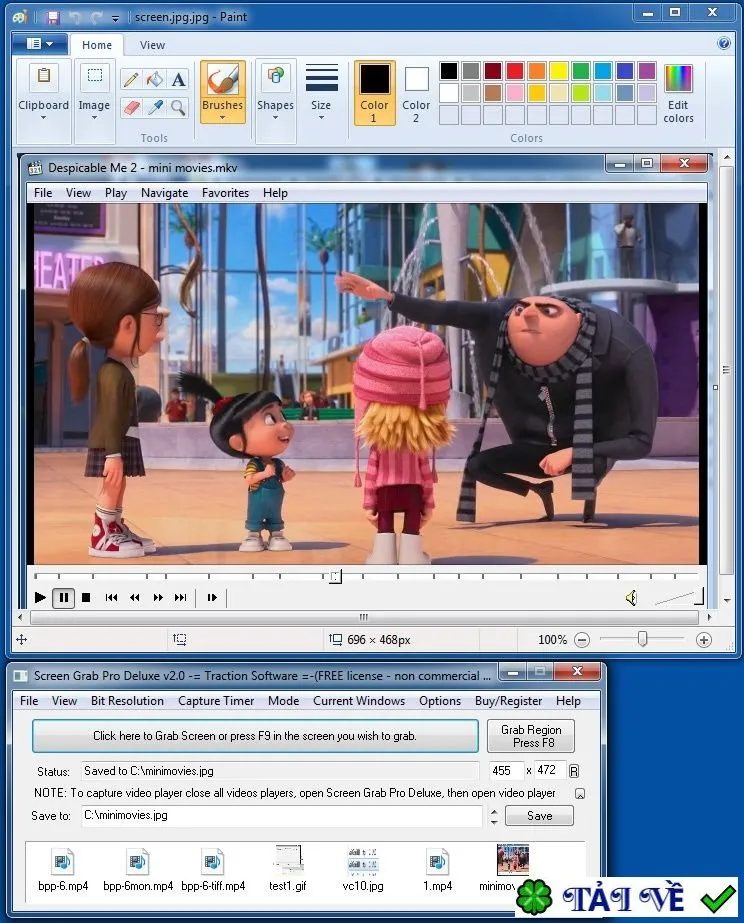The image size is (744, 923).
Task: Open the test1.gif thumbnail
Action: pyautogui.click(x=288, y=861)
